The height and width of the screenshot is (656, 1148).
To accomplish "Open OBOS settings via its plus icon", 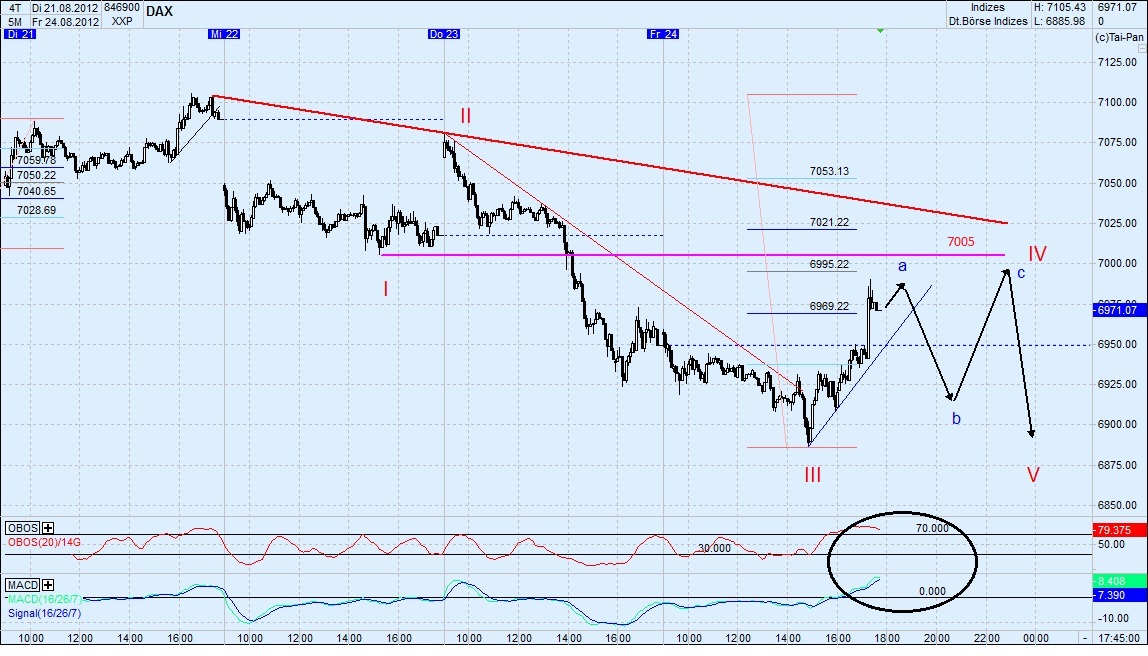I will 46,529.
